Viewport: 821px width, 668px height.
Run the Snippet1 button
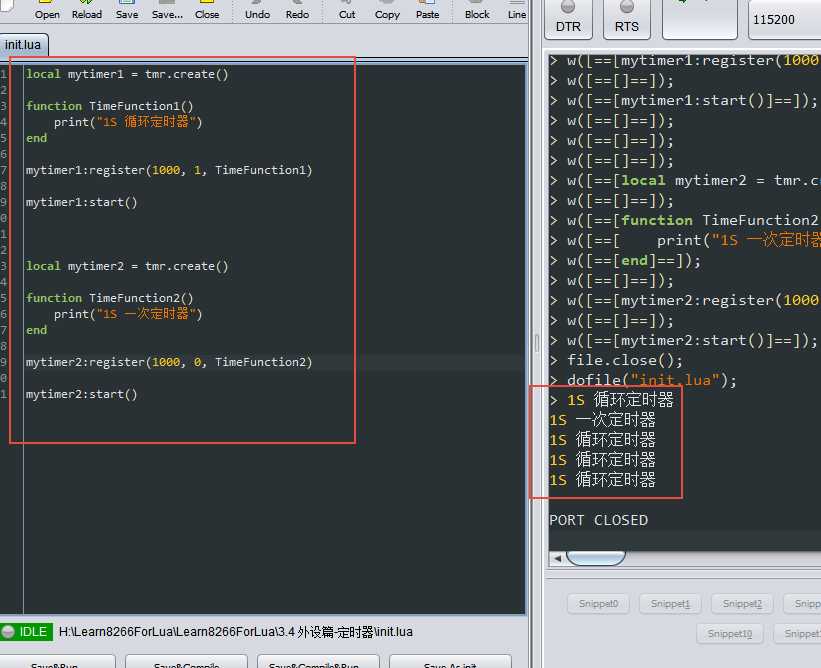click(670, 604)
